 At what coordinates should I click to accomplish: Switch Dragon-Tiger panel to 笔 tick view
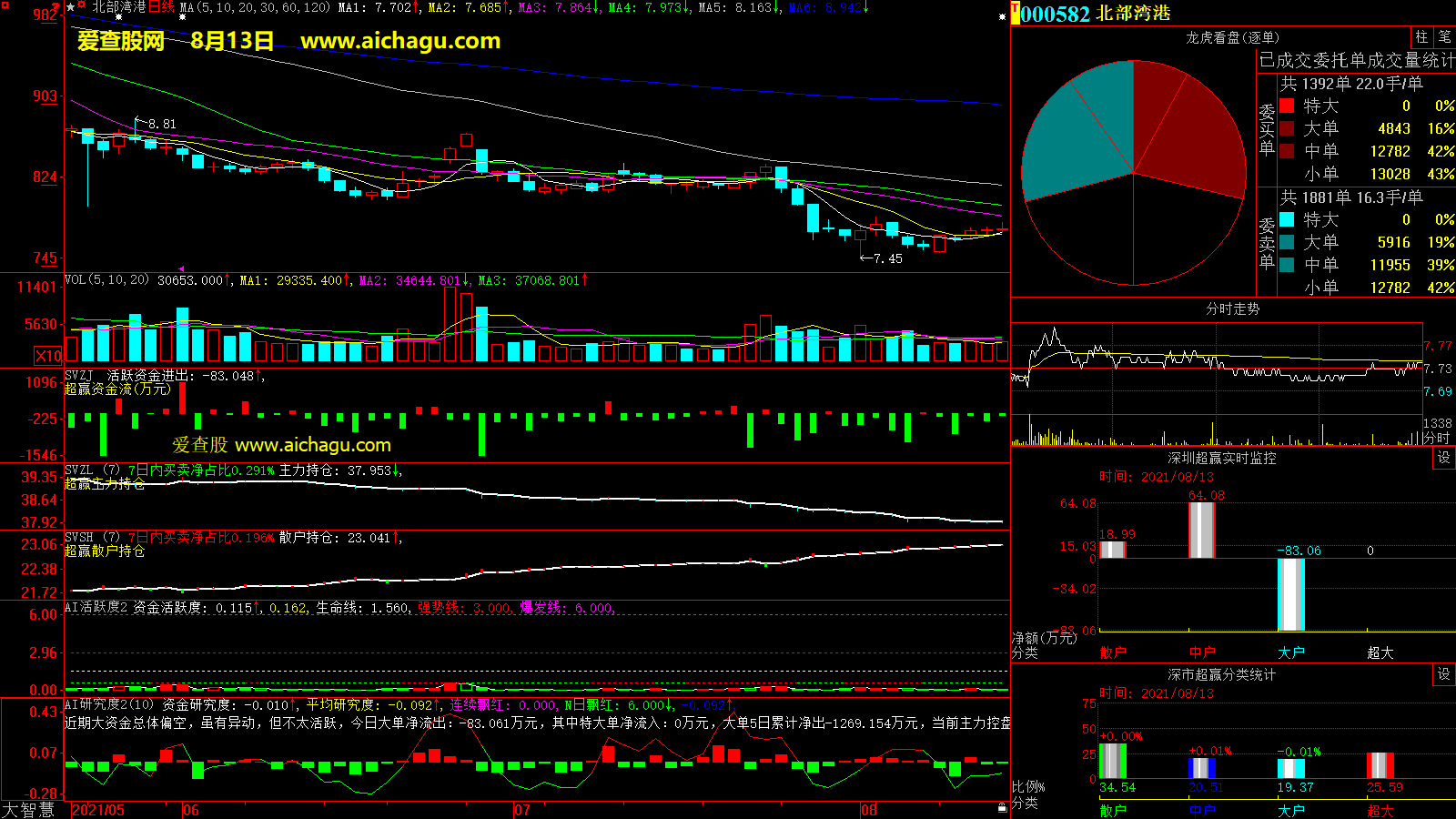tap(1444, 37)
